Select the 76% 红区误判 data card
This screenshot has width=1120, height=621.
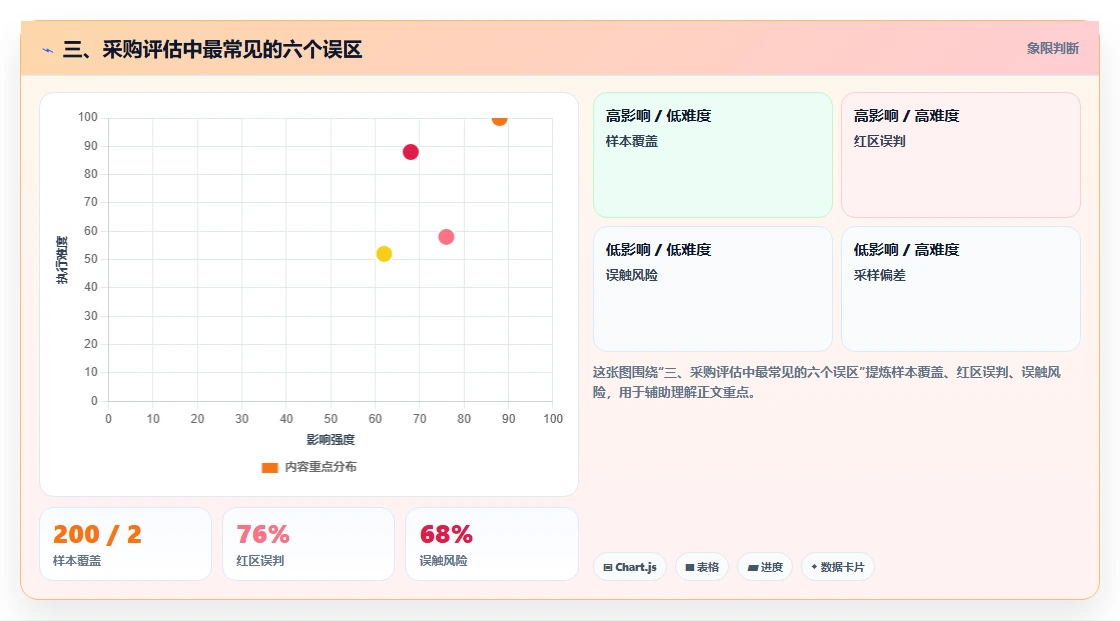(309, 544)
